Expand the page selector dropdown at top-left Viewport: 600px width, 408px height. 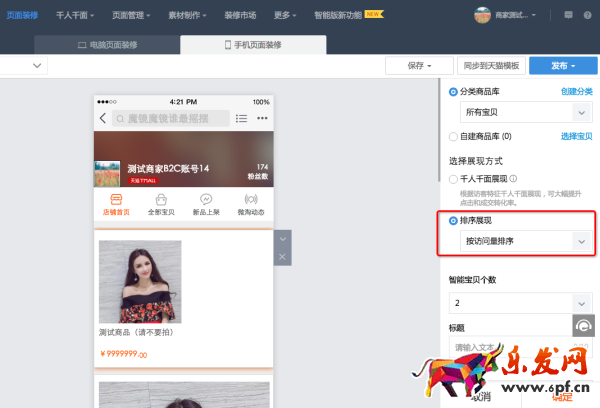(37, 65)
